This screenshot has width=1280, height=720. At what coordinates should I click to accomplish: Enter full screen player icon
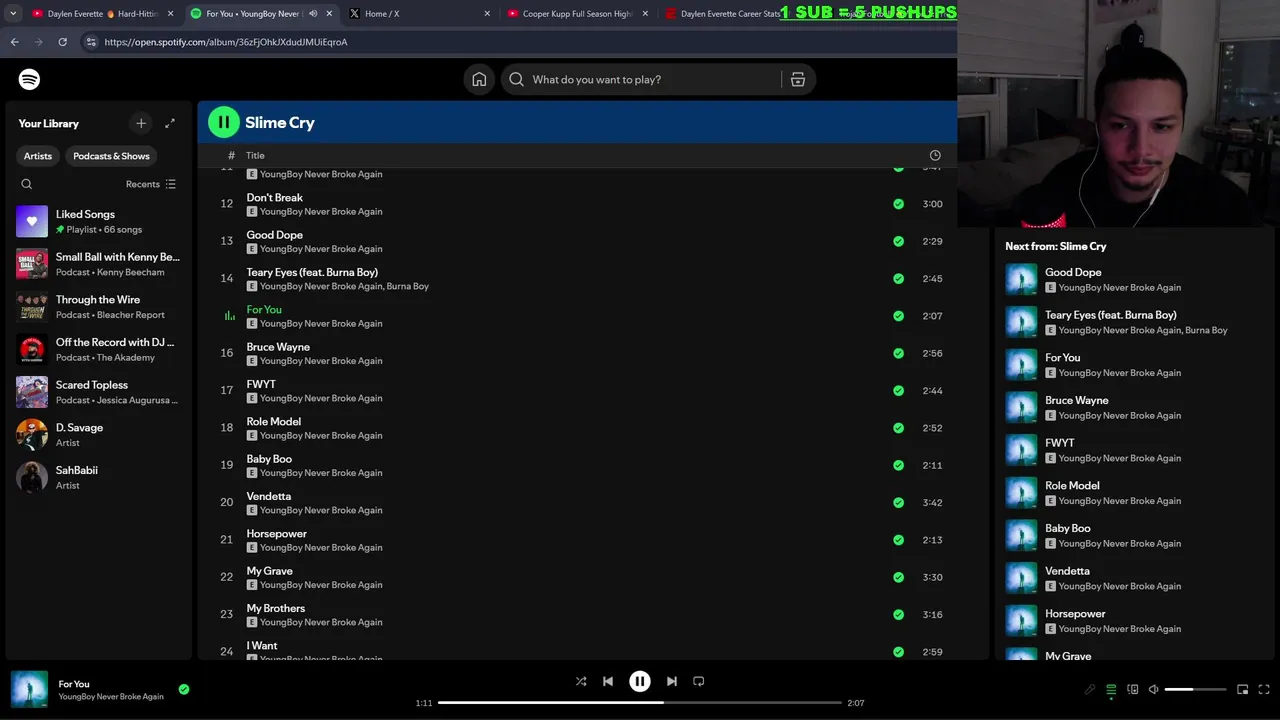point(1264,689)
